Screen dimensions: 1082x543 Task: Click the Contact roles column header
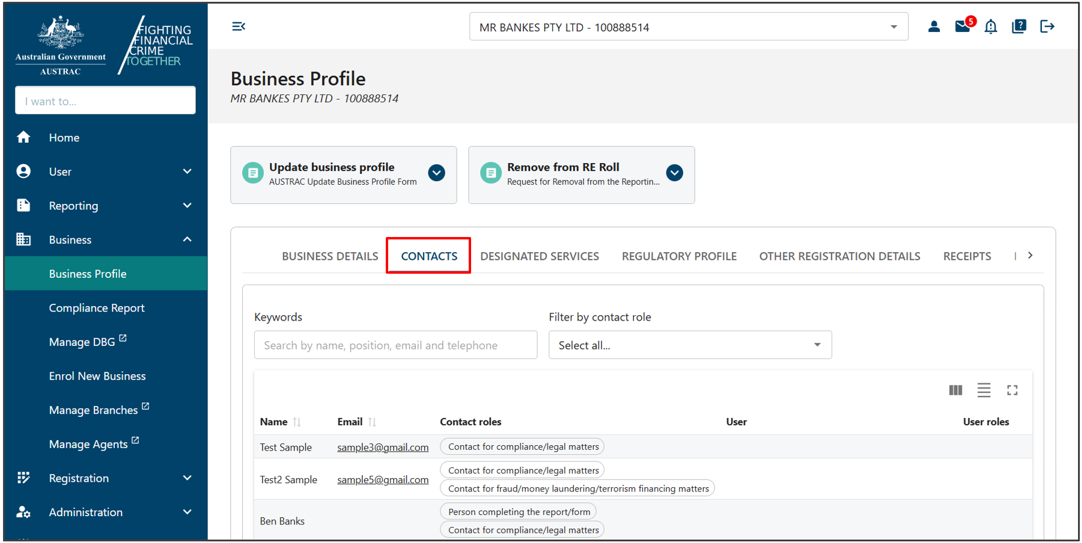[x=471, y=422]
